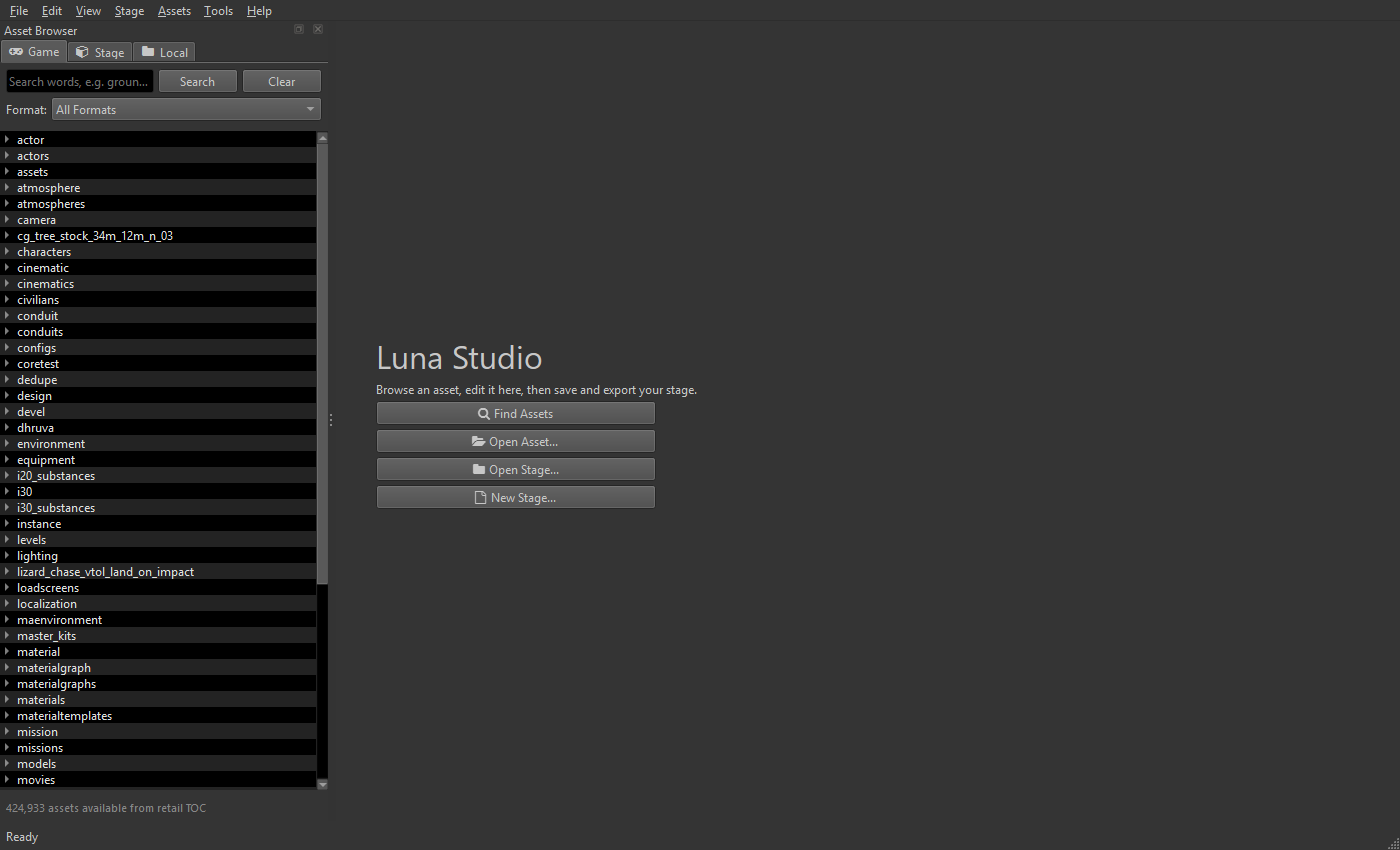The height and width of the screenshot is (850, 1400).
Task: Expand the atmosphere folder arrow
Action: (7, 188)
